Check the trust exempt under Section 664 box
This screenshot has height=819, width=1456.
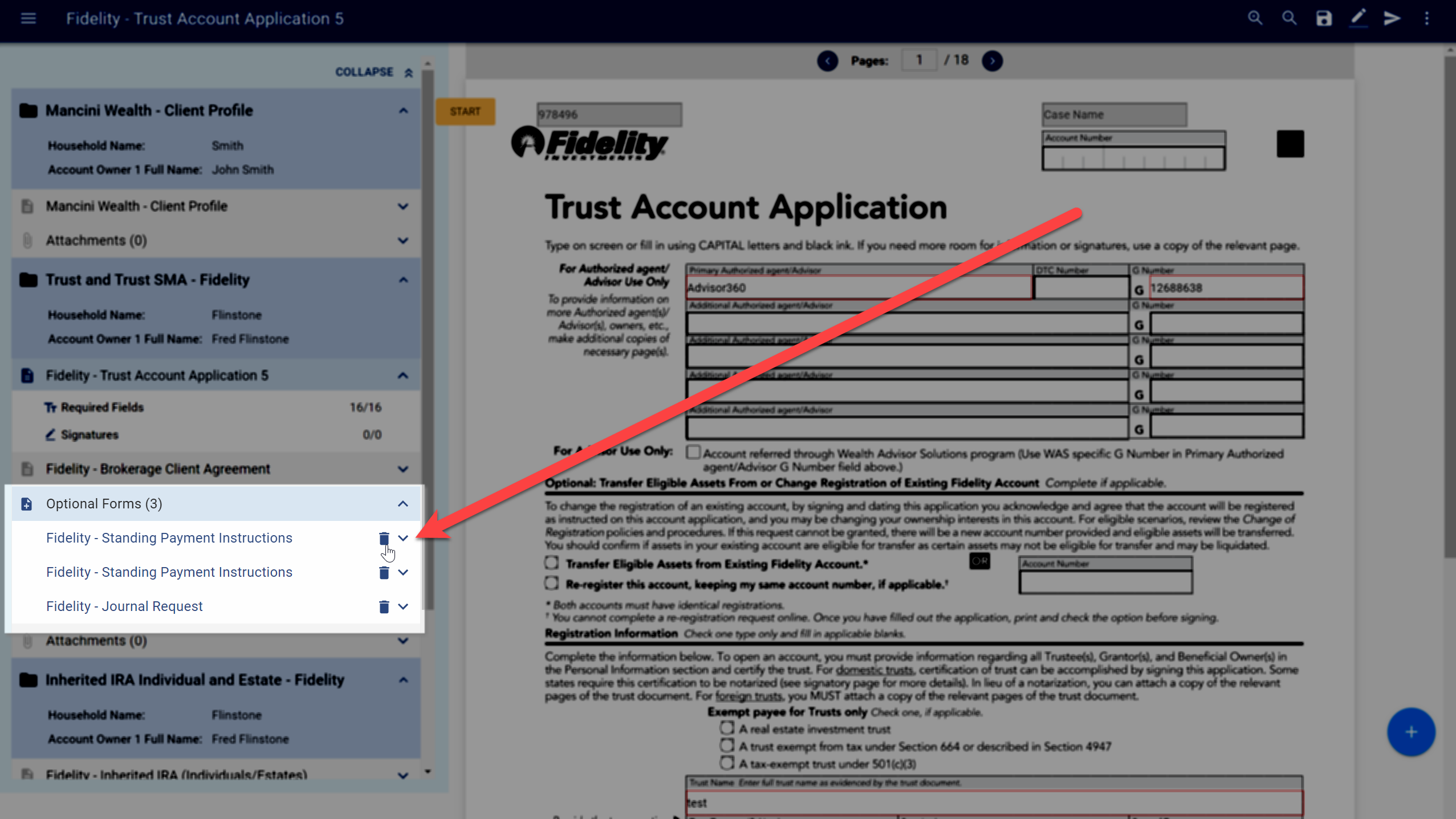[727, 745]
